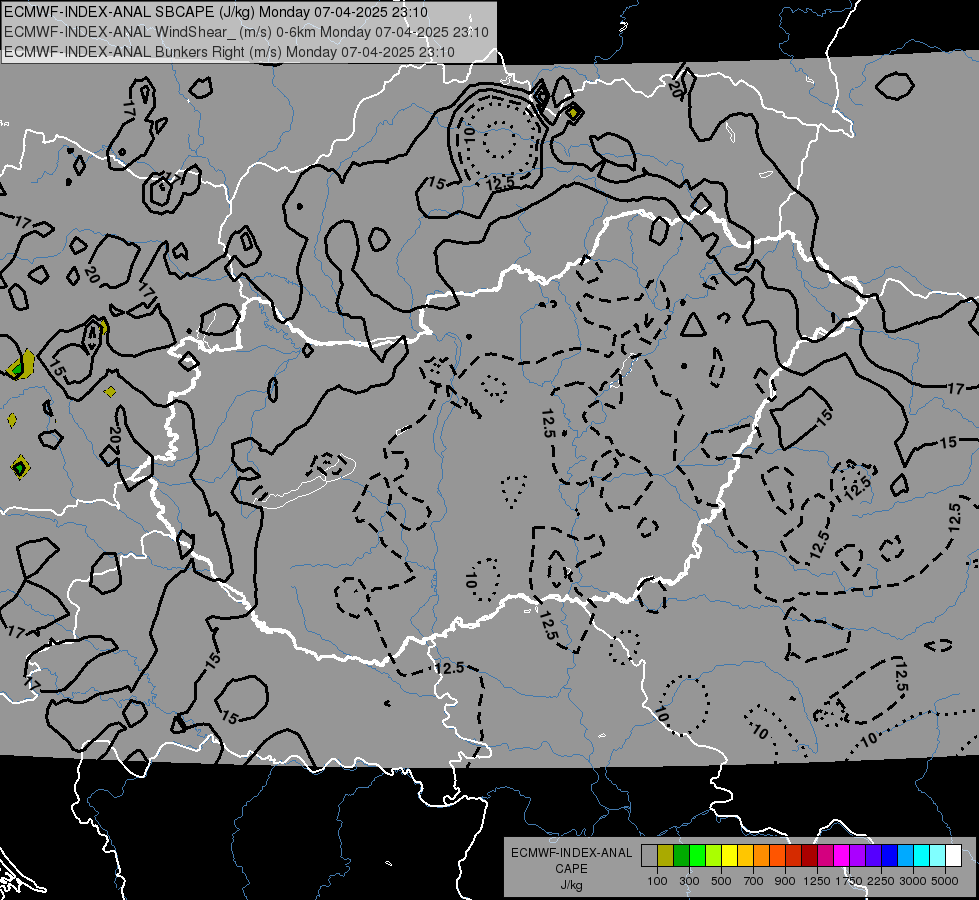Viewport: 979px width, 900px height.
Task: Click the 700 legend value
Action: click(x=754, y=881)
